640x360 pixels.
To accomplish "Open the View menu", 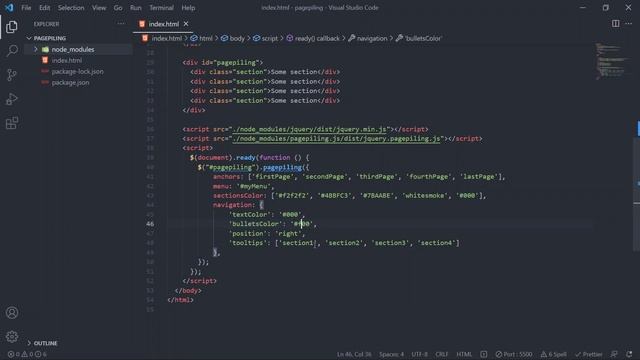I will pos(99,8).
